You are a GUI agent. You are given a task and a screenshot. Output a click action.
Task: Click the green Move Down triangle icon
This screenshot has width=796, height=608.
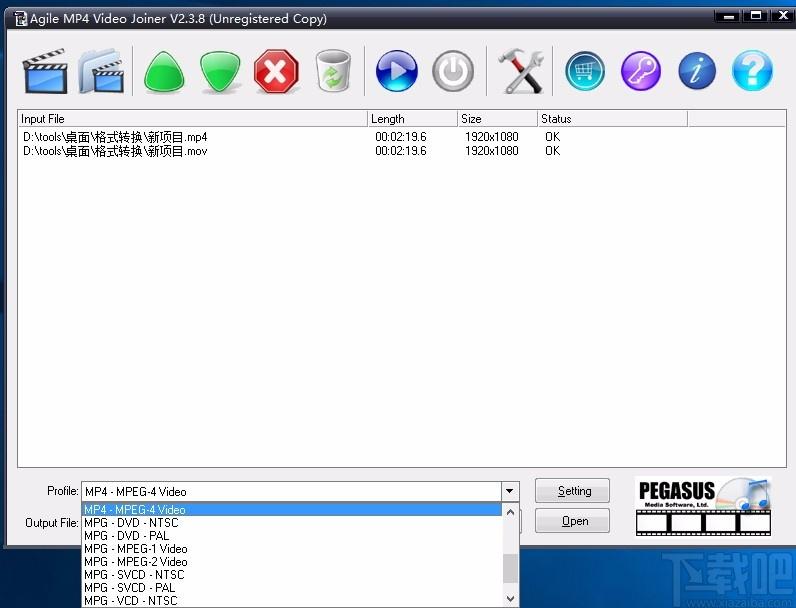pos(220,72)
